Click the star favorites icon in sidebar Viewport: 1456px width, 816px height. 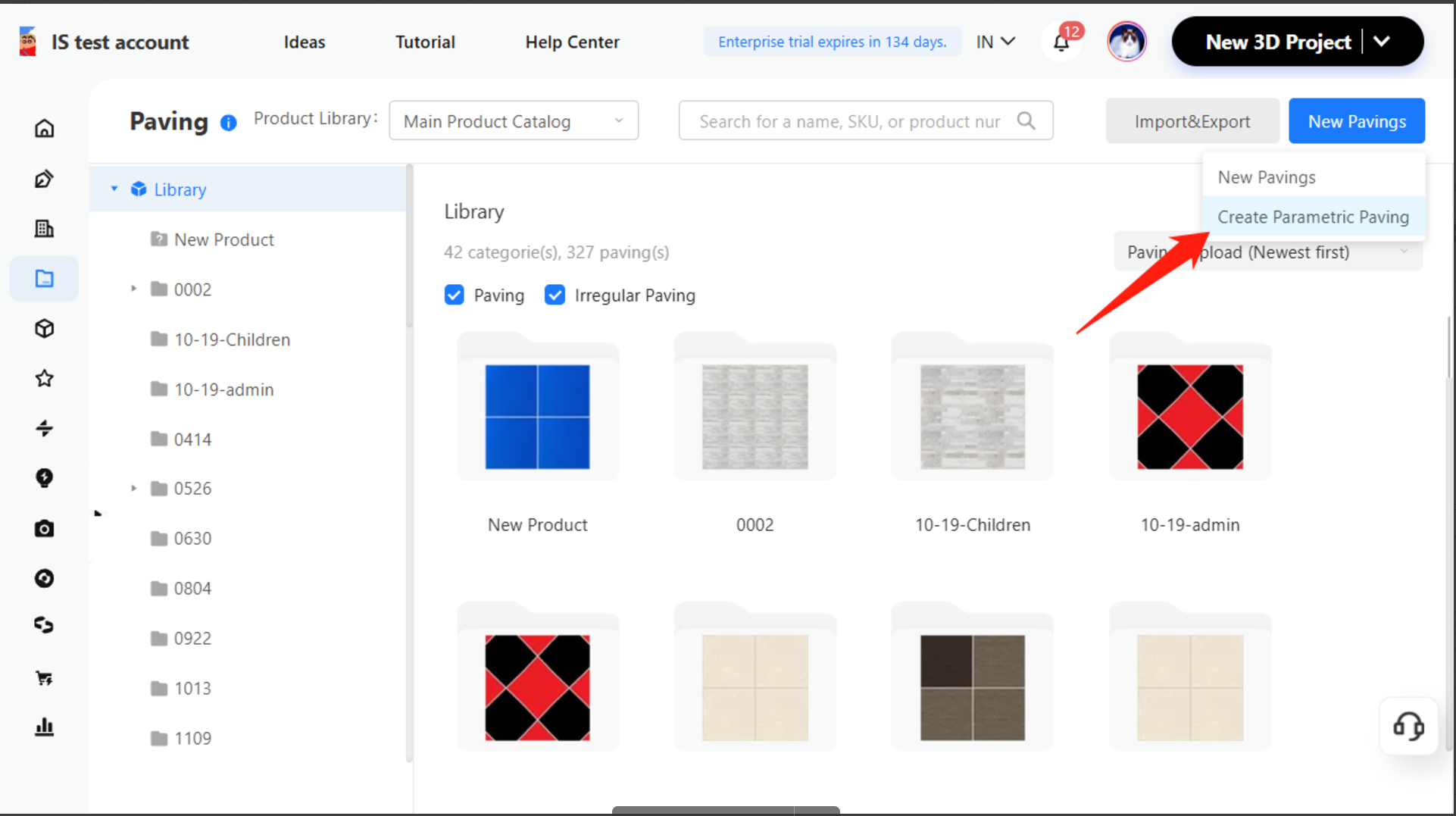click(44, 378)
